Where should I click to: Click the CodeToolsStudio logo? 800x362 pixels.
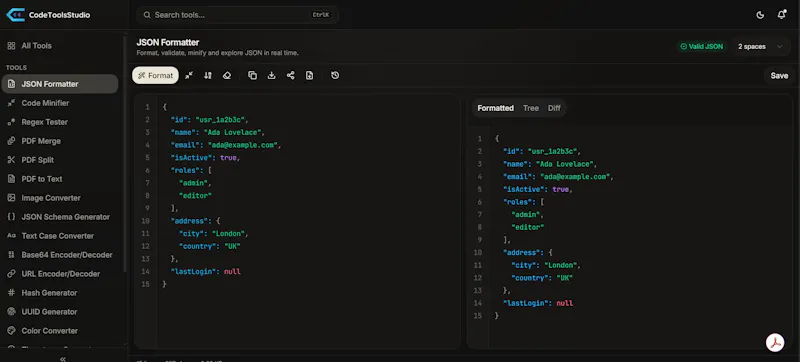click(x=48, y=15)
